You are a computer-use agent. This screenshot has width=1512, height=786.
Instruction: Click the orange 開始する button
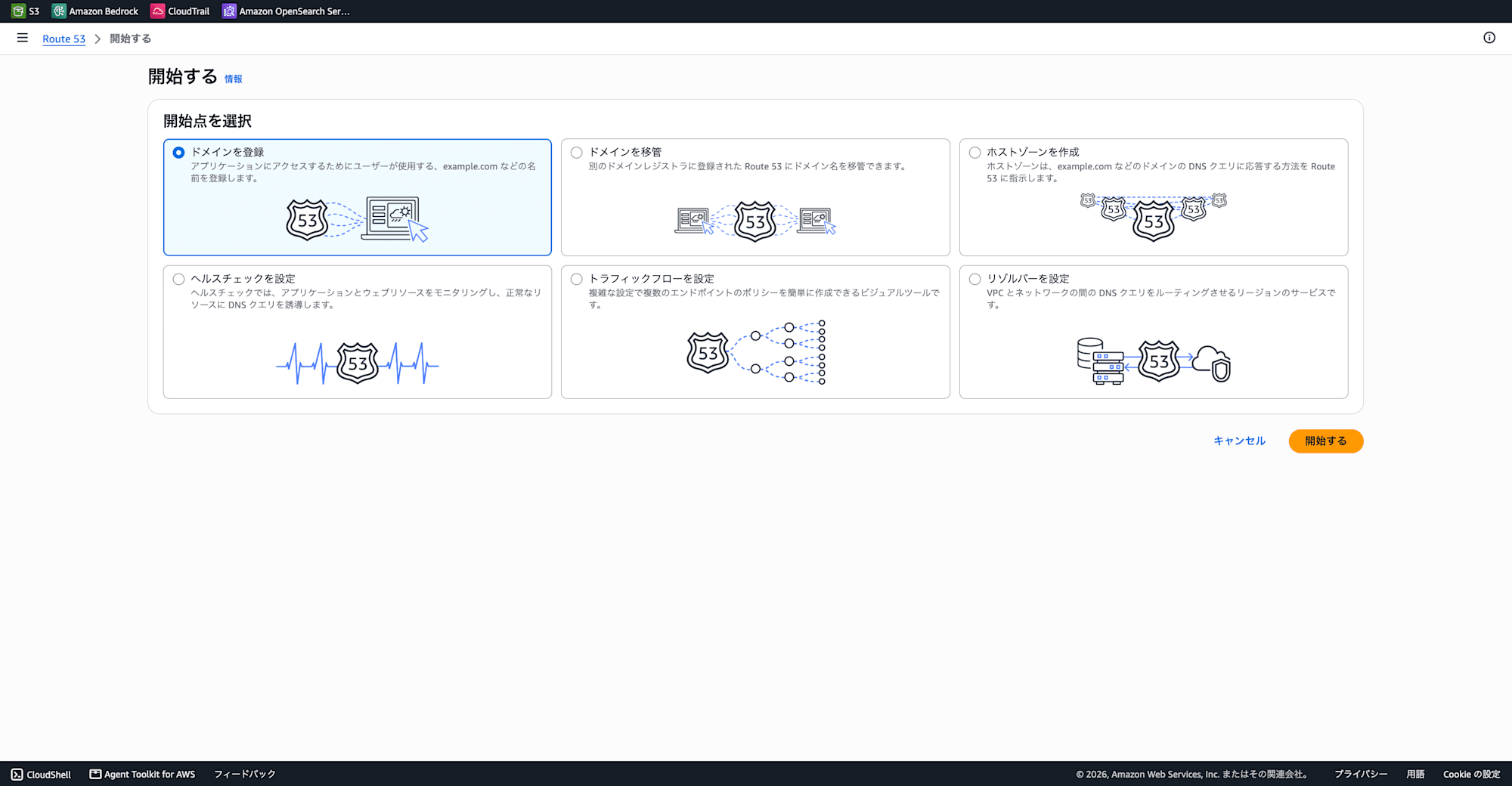click(x=1326, y=441)
